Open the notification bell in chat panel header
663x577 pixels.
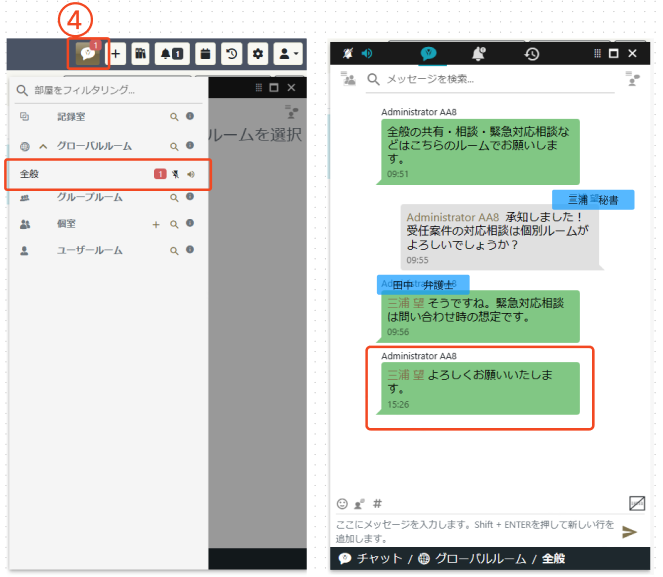478,53
